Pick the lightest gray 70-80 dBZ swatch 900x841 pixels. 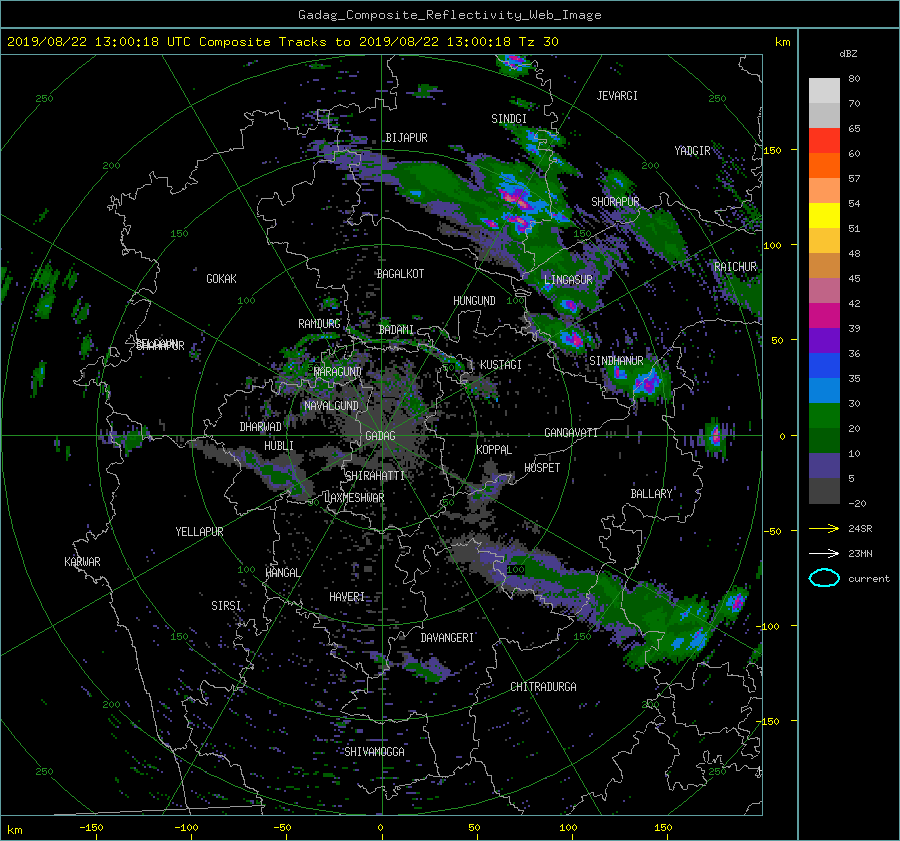pos(824,90)
